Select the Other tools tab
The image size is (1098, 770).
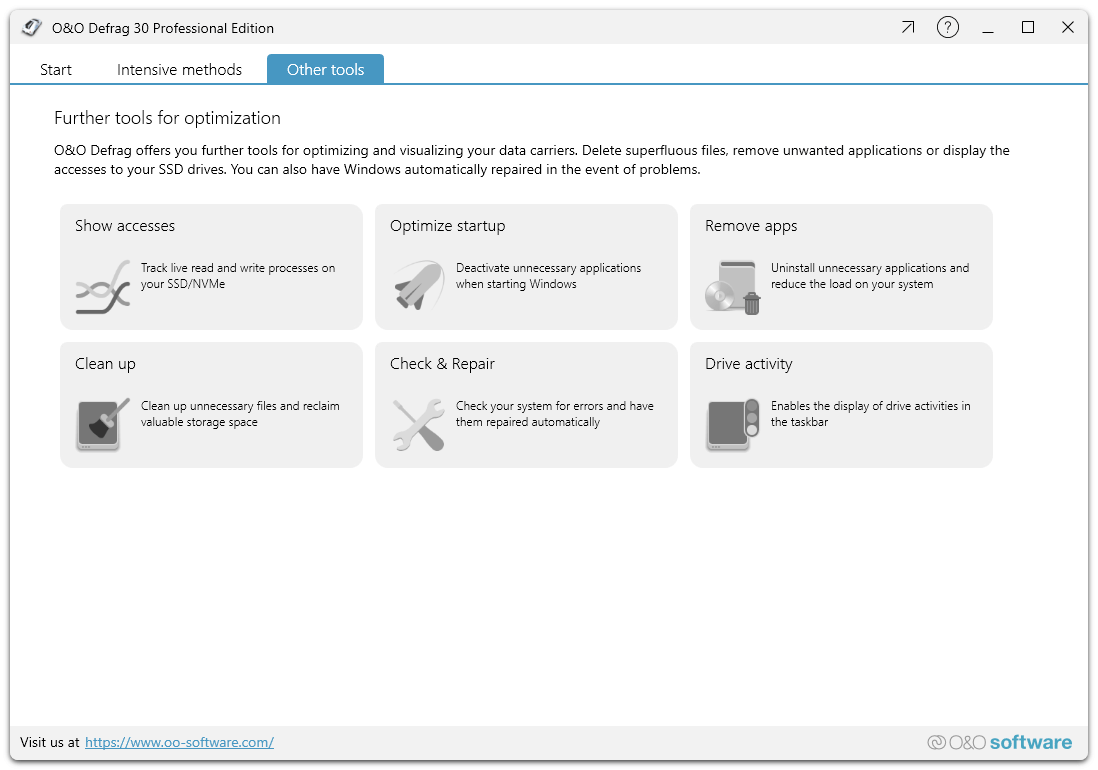tap(325, 69)
